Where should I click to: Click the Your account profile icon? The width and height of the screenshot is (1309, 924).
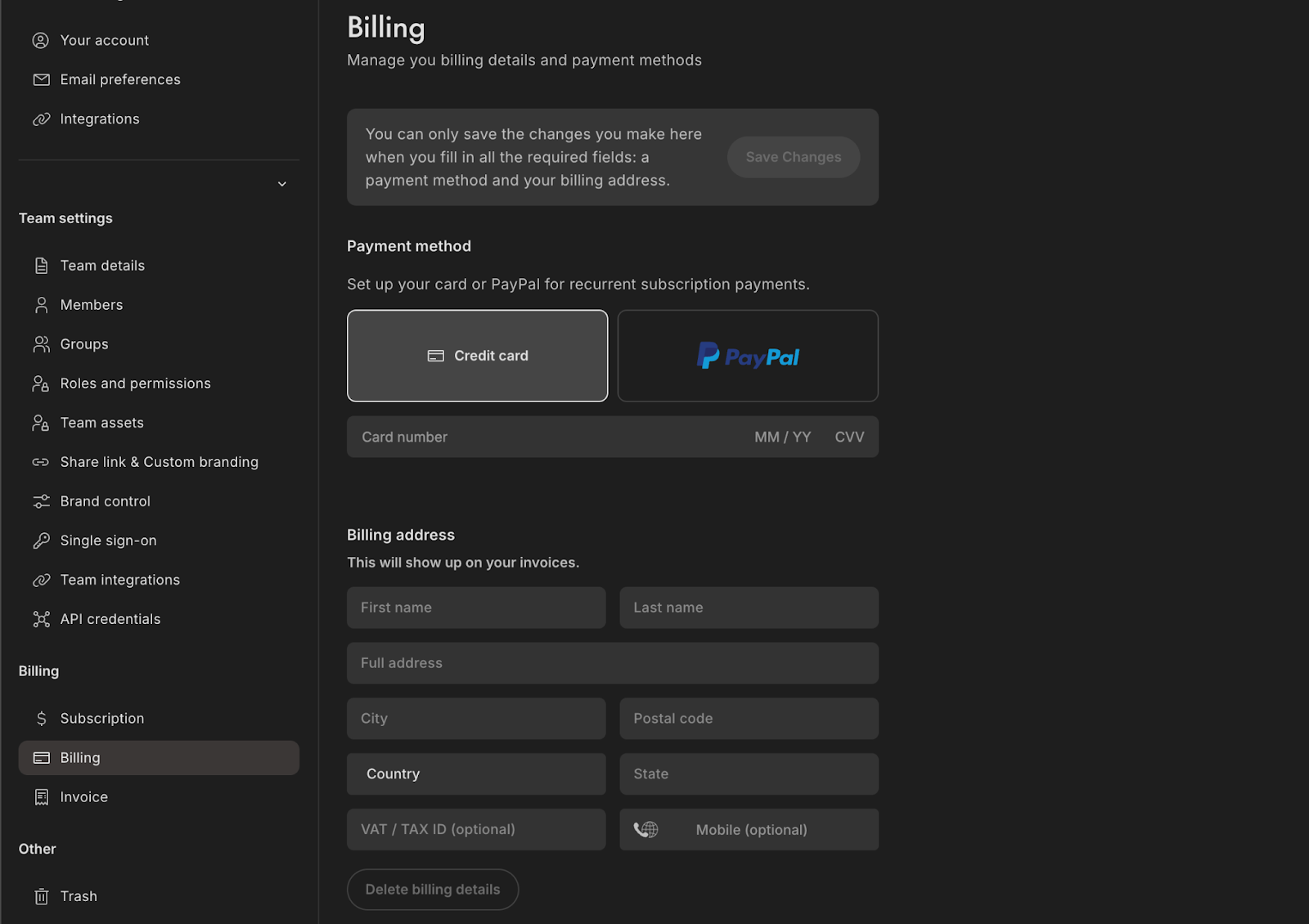(x=40, y=40)
